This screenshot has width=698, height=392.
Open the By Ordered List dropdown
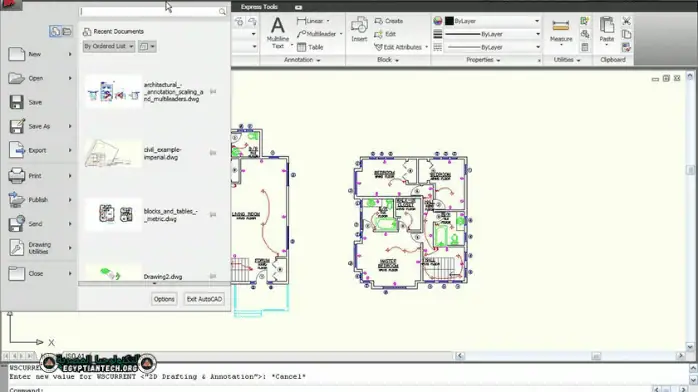(x=108, y=46)
